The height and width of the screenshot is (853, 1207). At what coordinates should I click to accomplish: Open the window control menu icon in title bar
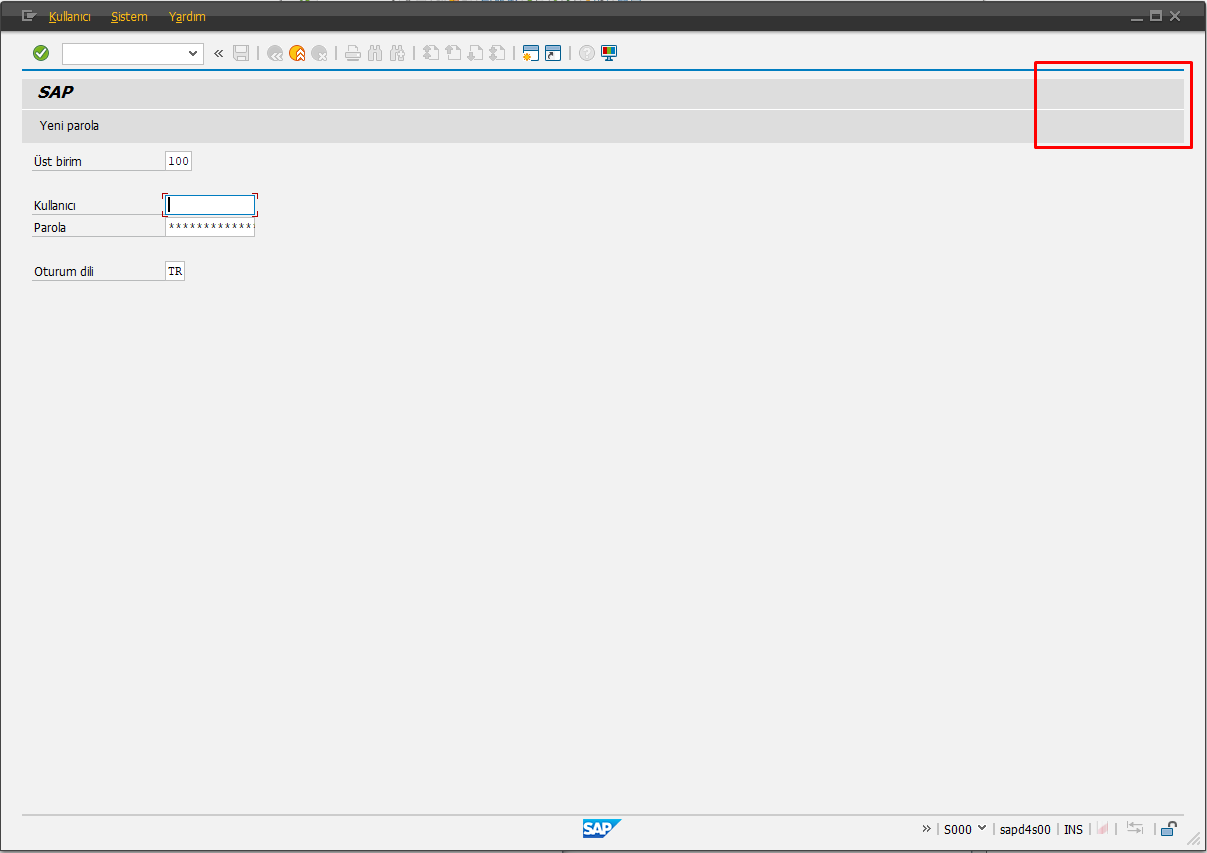29,16
